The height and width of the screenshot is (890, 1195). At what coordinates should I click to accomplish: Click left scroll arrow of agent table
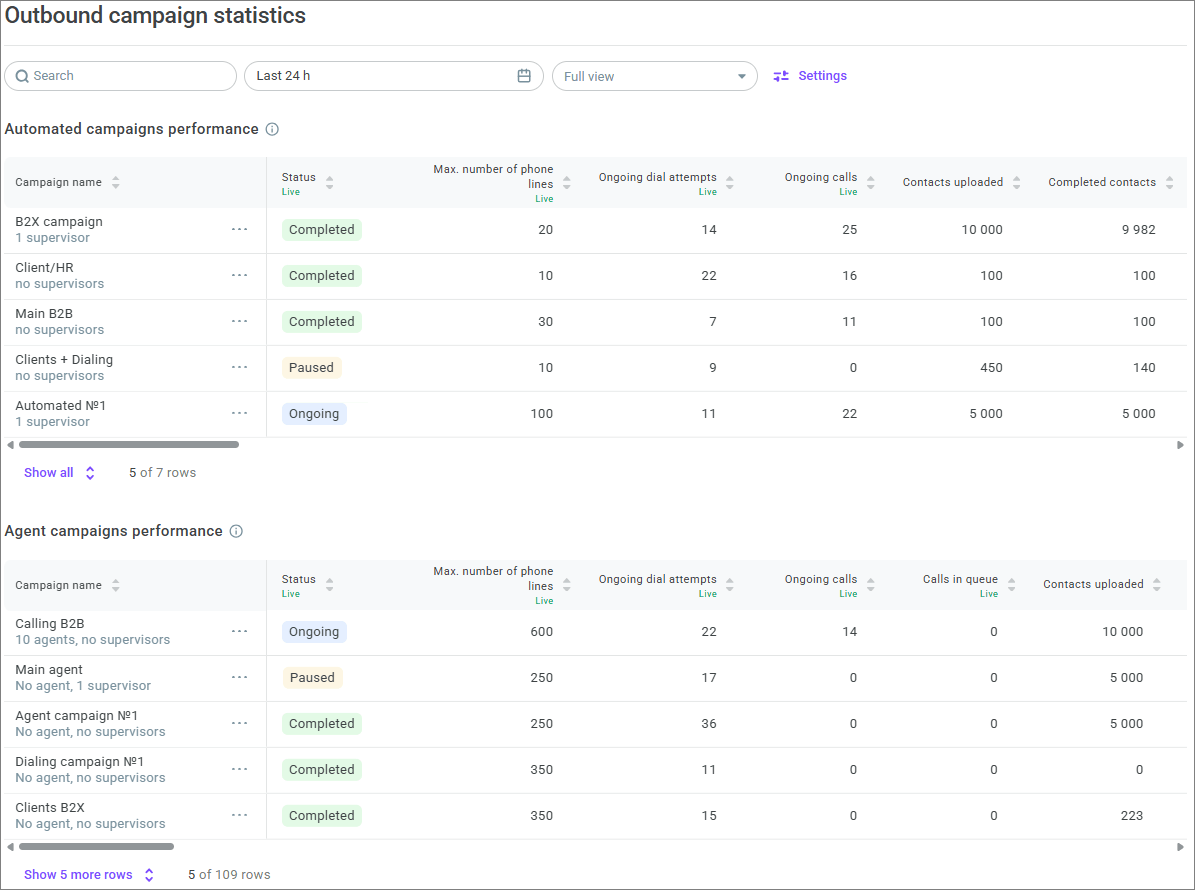10,847
